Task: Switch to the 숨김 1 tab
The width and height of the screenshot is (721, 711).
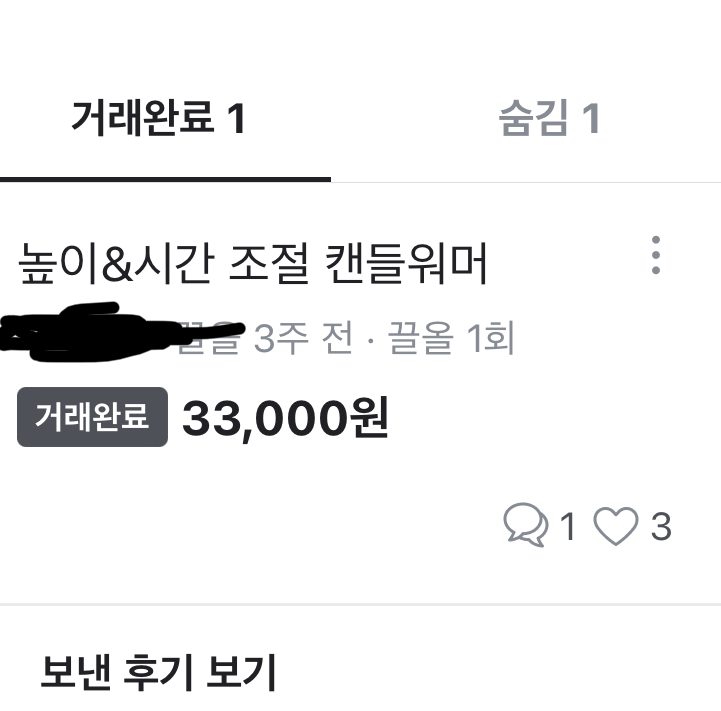Action: [549, 118]
